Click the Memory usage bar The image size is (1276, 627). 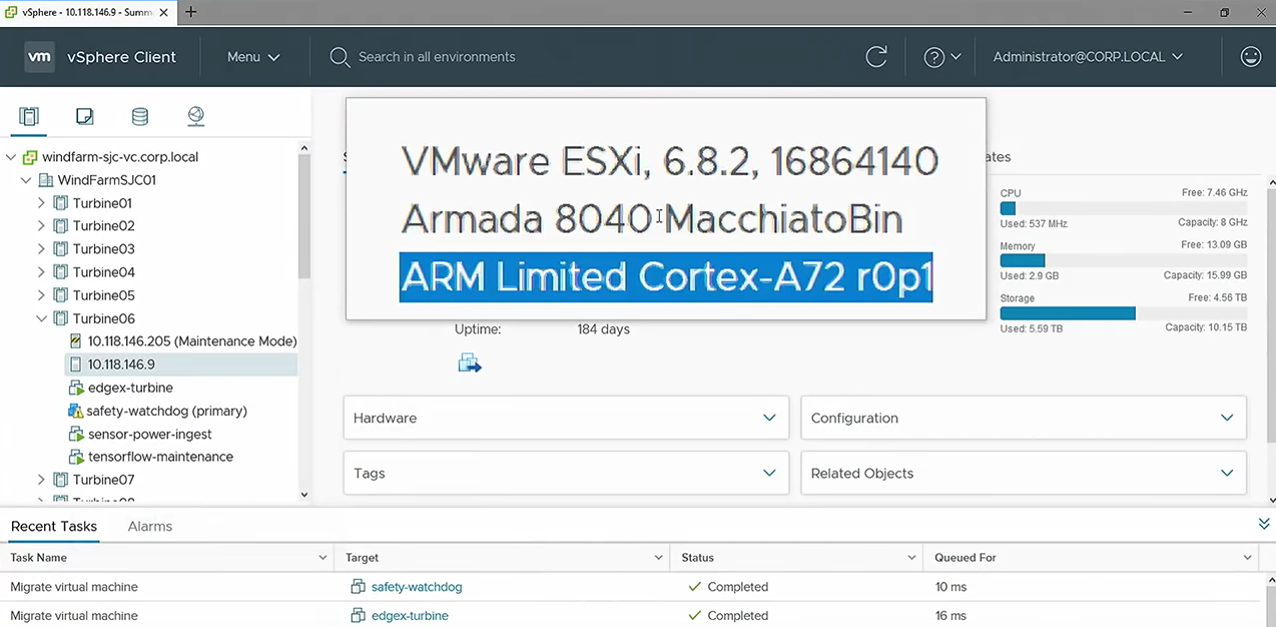pos(1123,260)
